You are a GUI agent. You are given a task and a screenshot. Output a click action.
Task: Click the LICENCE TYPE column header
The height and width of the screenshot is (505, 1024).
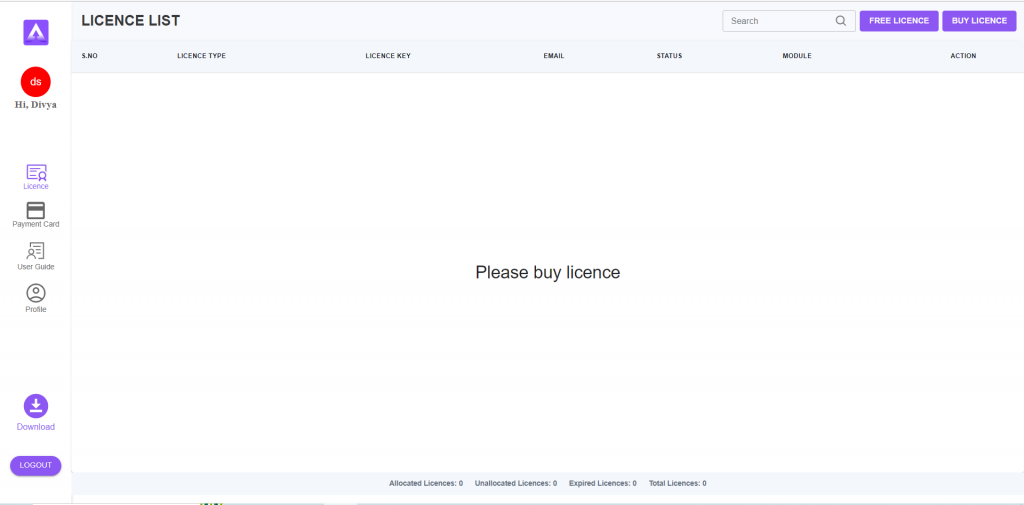pyautogui.click(x=201, y=56)
